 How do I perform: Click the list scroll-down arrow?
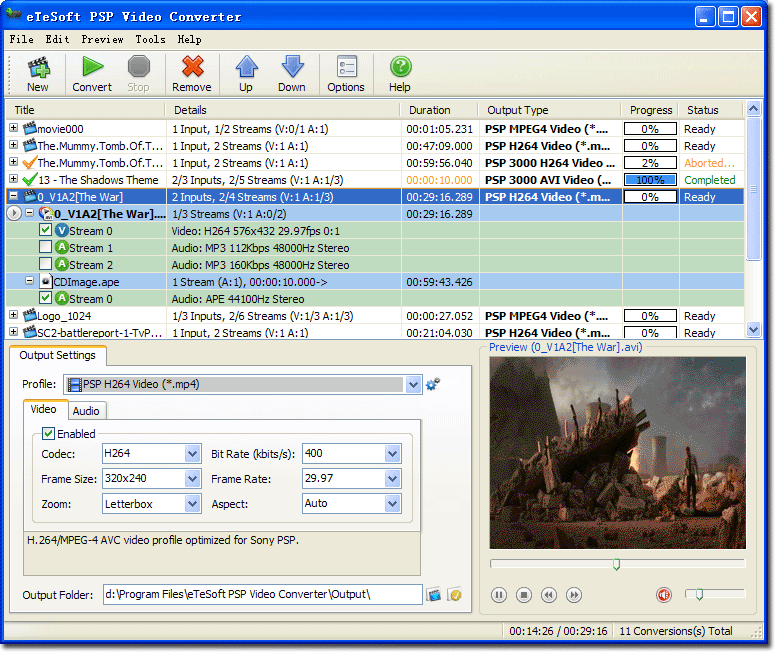754,329
